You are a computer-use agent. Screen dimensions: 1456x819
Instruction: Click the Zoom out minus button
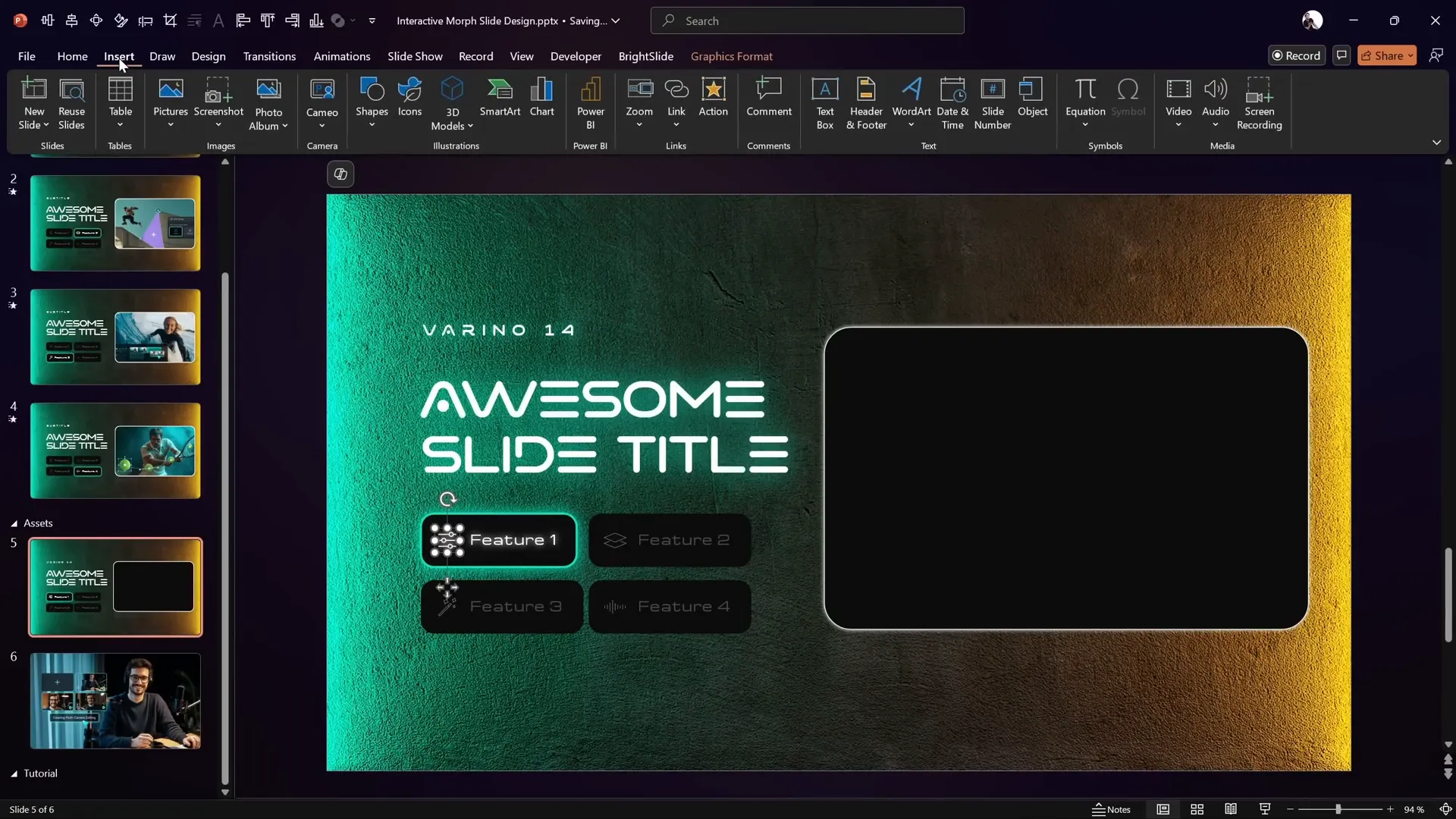click(1290, 809)
